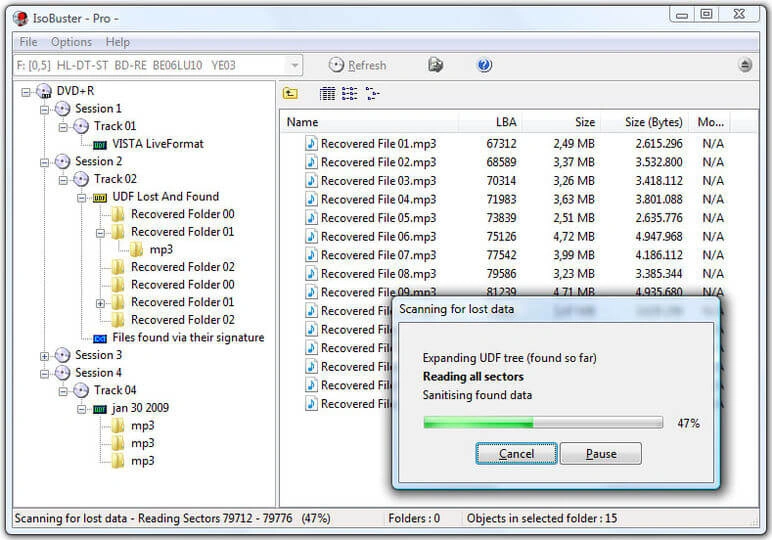
Task: Select Track 02 in tree
Action: point(115,179)
